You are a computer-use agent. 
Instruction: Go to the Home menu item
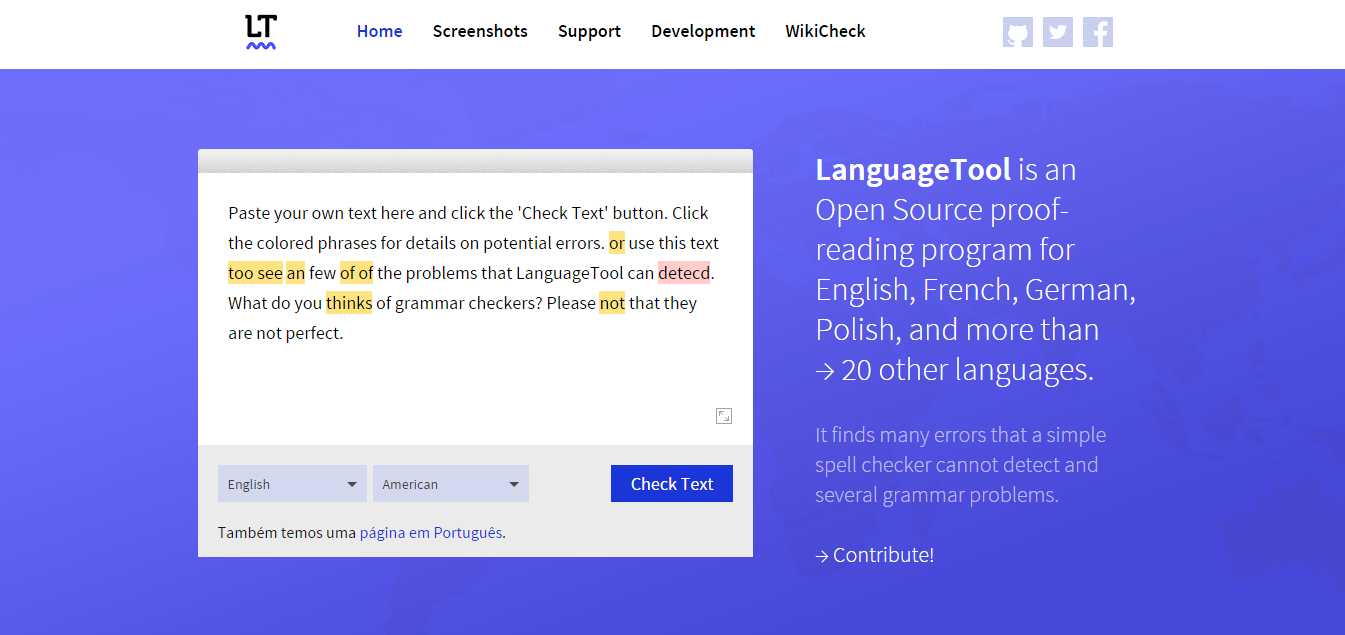click(380, 31)
